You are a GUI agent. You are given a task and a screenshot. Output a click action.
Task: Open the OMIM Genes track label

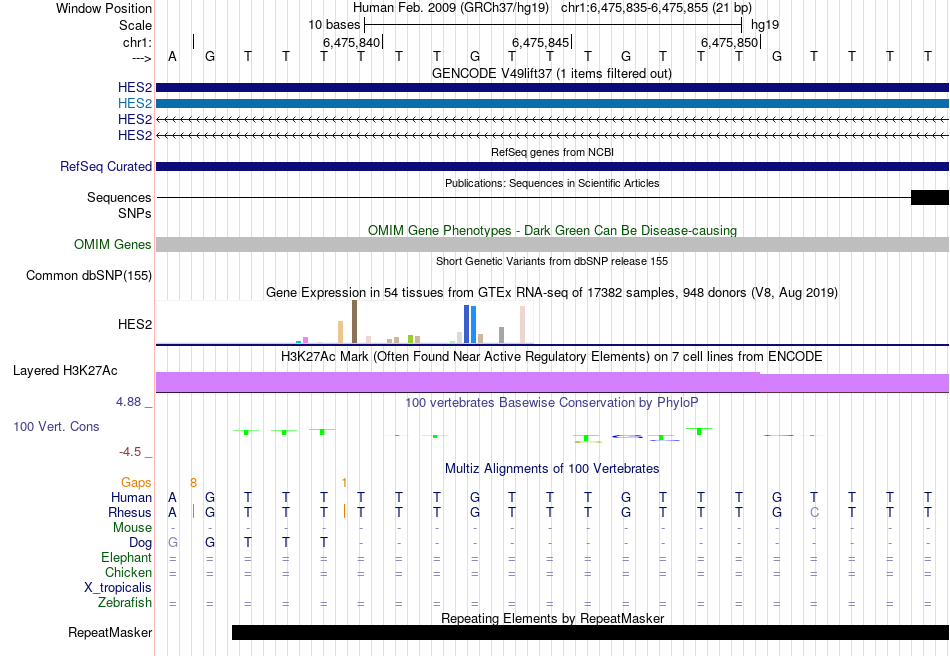tap(112, 245)
